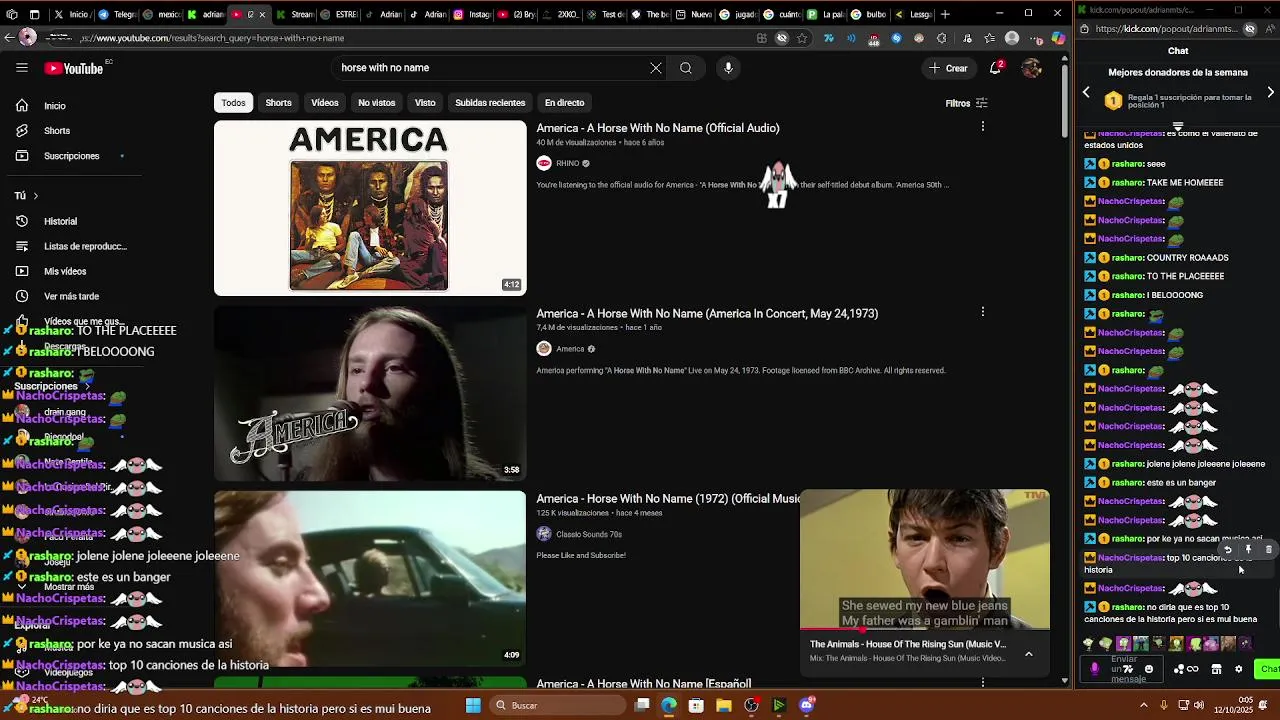Play the America album cover thumbnail video
The image size is (1280, 720).
tap(370, 208)
